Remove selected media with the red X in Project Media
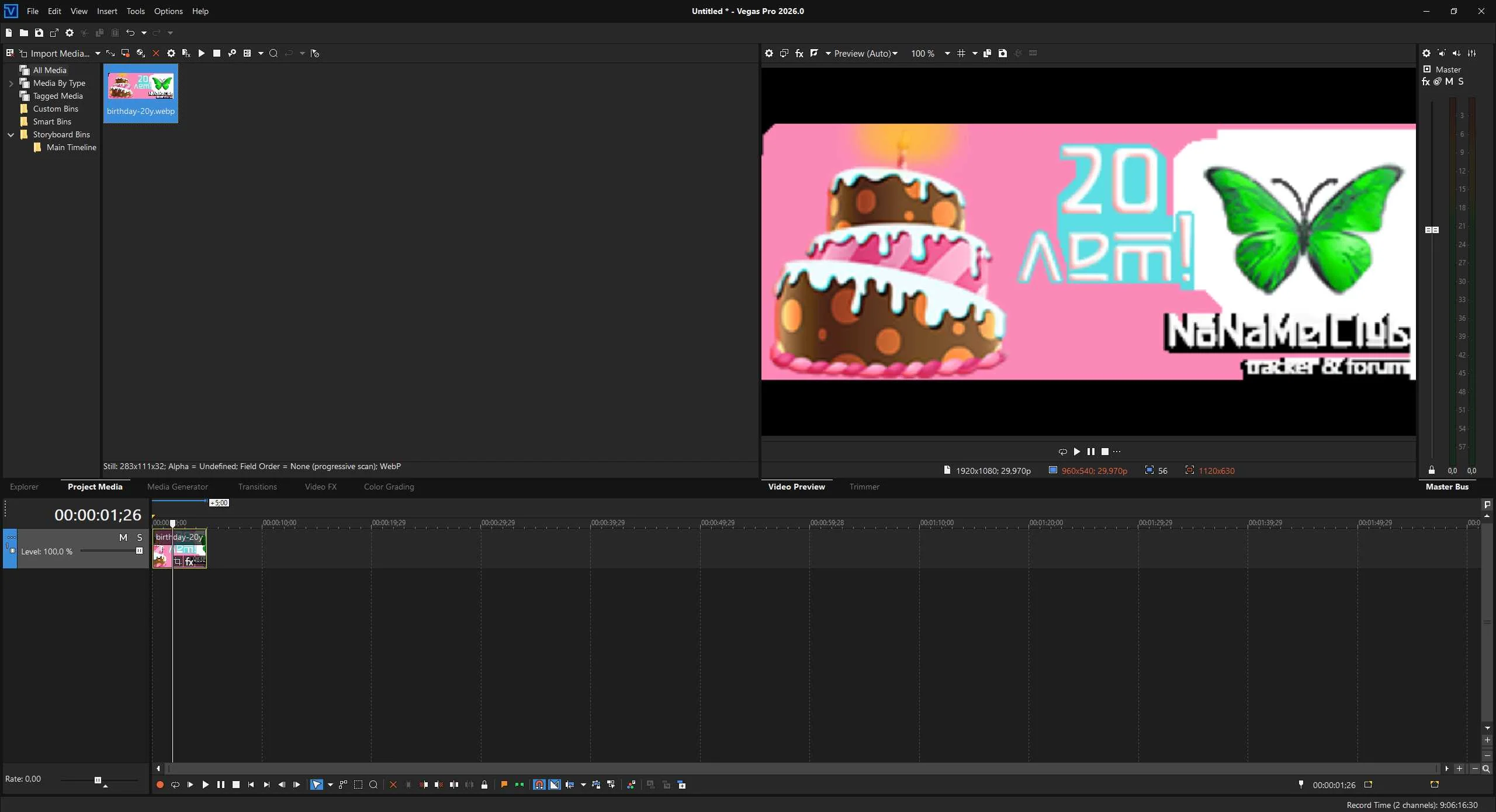Viewport: 1496px width, 812px height. [156, 53]
